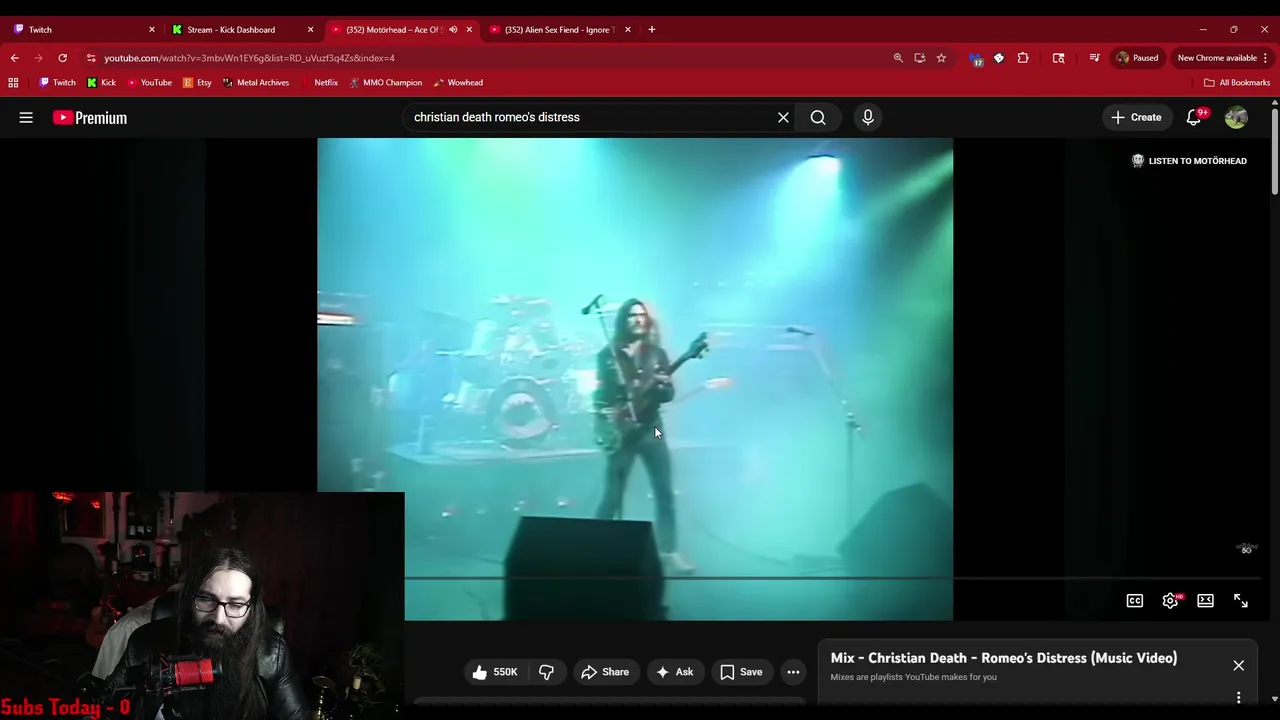Install app icon in address bar
This screenshot has width=1280, height=720.
919,58
